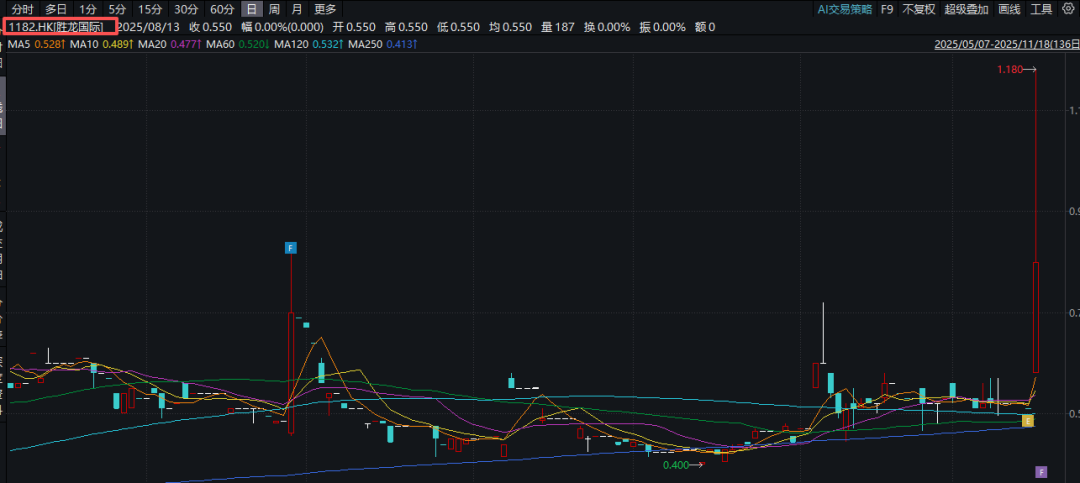This screenshot has width=1080, height=483.
Task: Open the chart settings gear icon
Action: click(x=1067, y=9)
